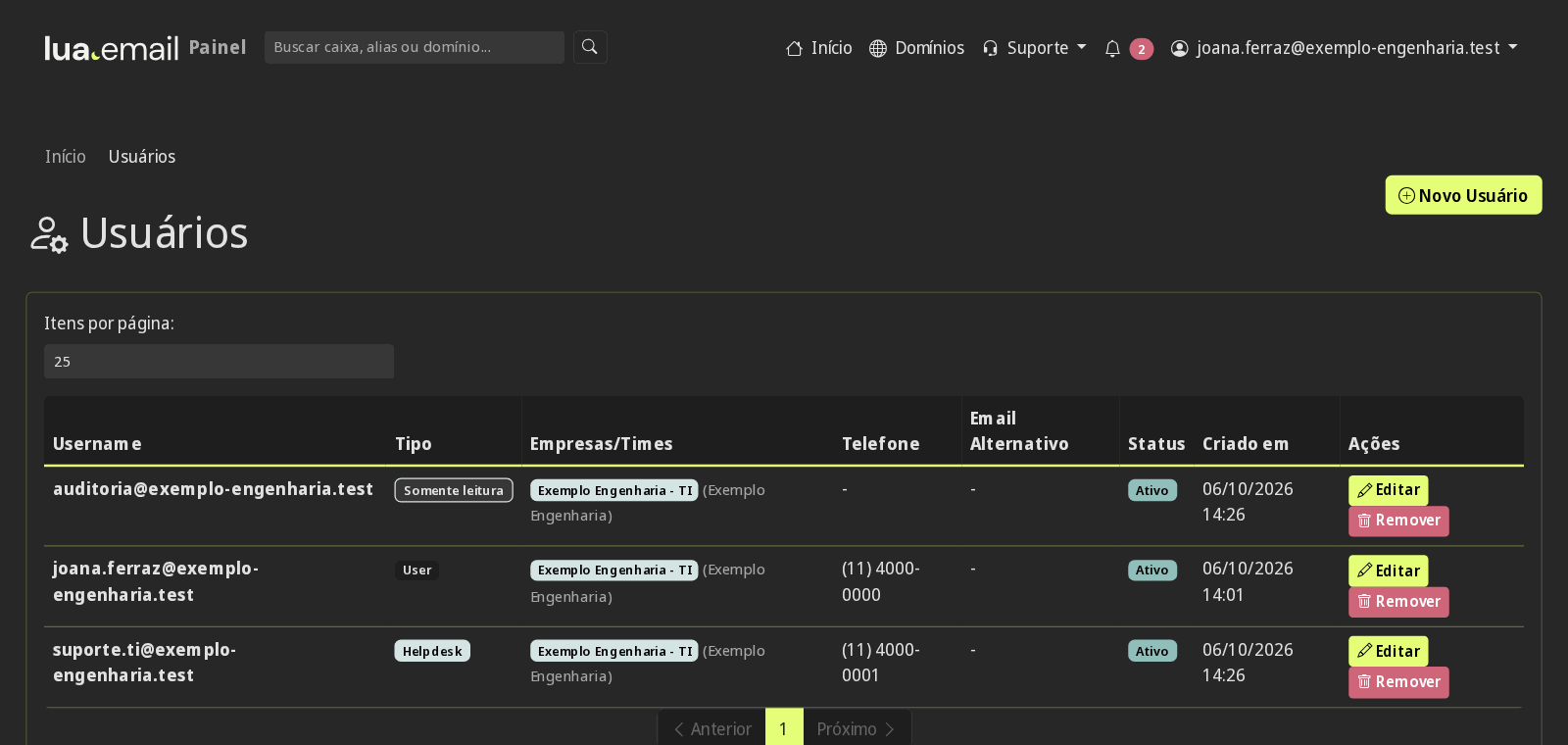Go to Anterior page
The width and height of the screenshot is (1568, 745).
point(711,728)
